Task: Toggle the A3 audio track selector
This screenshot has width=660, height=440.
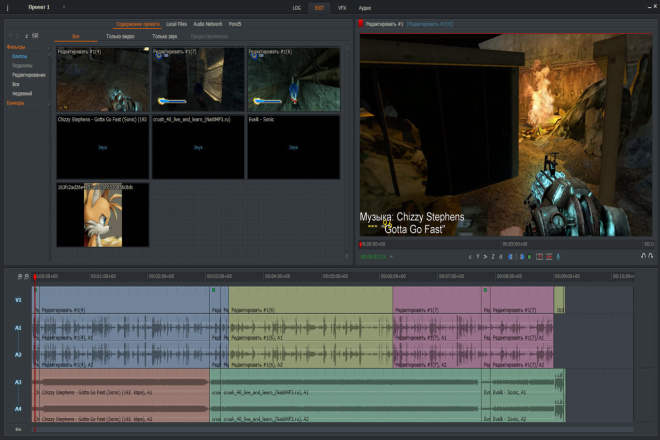Action: [x=18, y=382]
